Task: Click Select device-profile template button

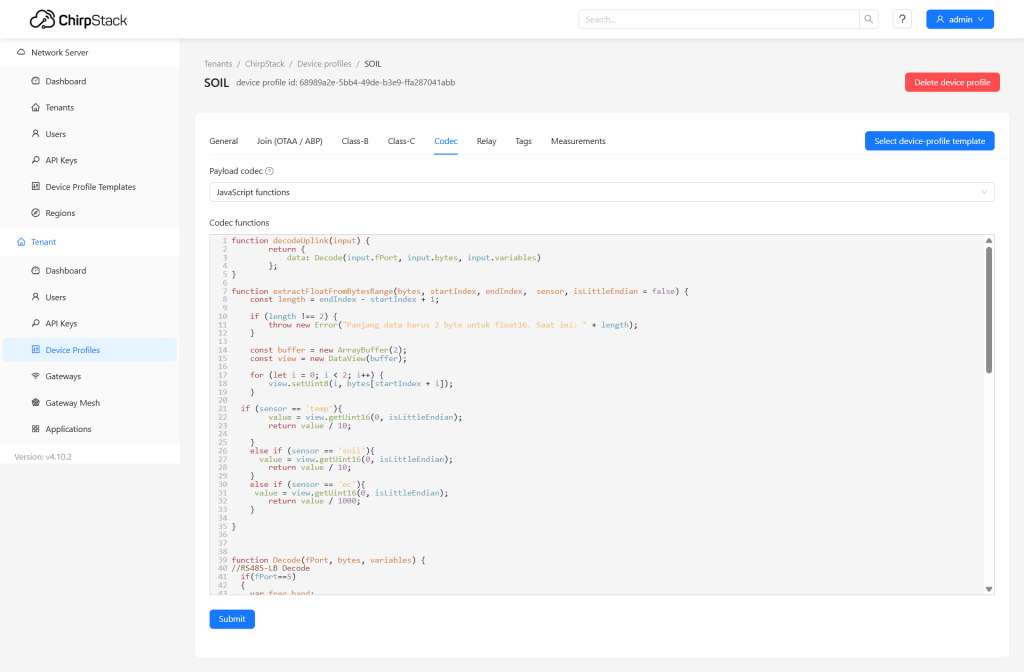Action: (x=929, y=141)
